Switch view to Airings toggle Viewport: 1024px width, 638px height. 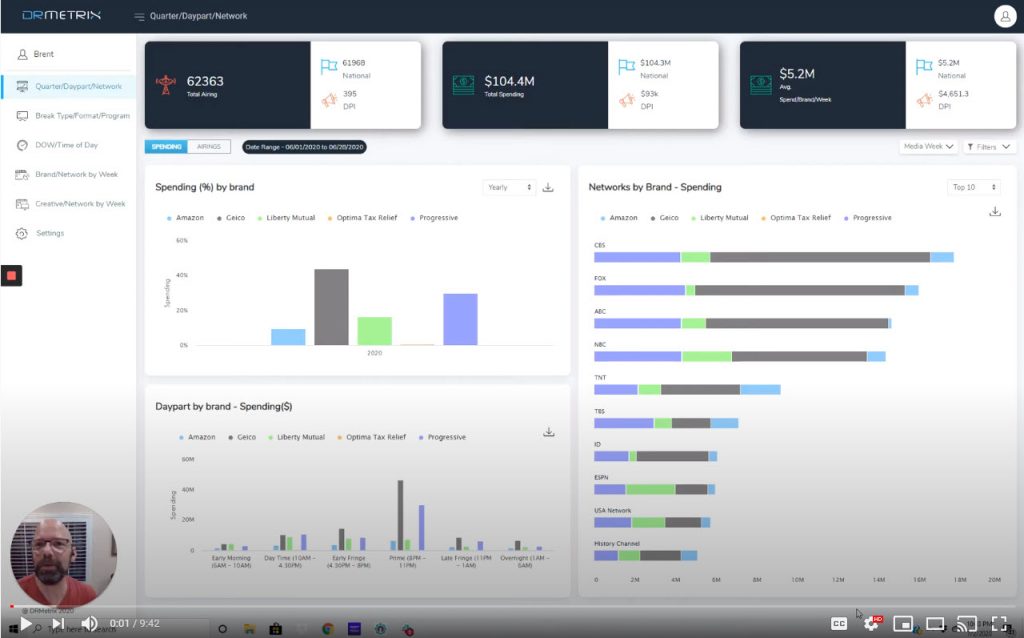pos(209,147)
